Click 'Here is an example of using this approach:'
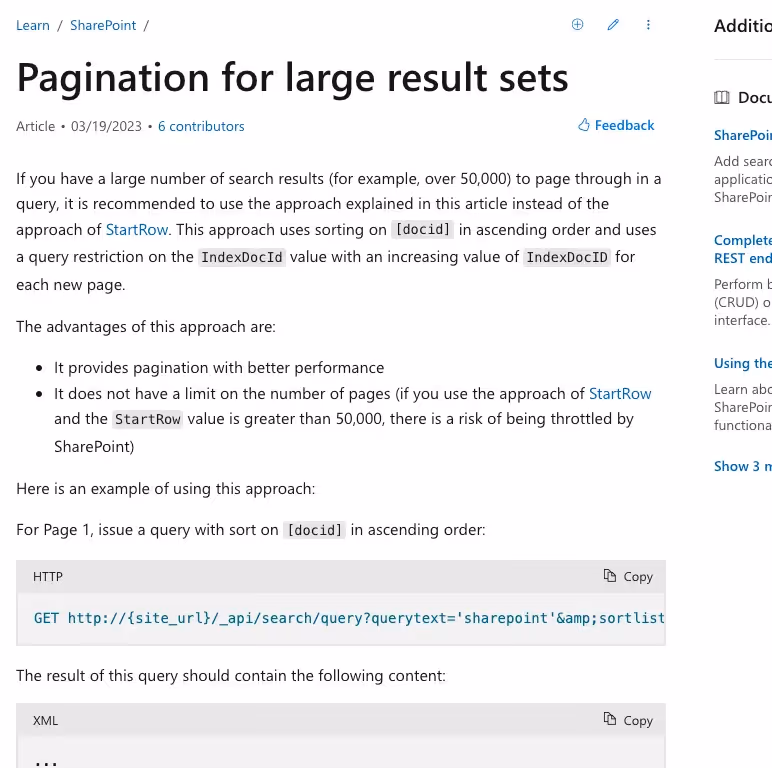The width and height of the screenshot is (772, 768). coord(165,489)
